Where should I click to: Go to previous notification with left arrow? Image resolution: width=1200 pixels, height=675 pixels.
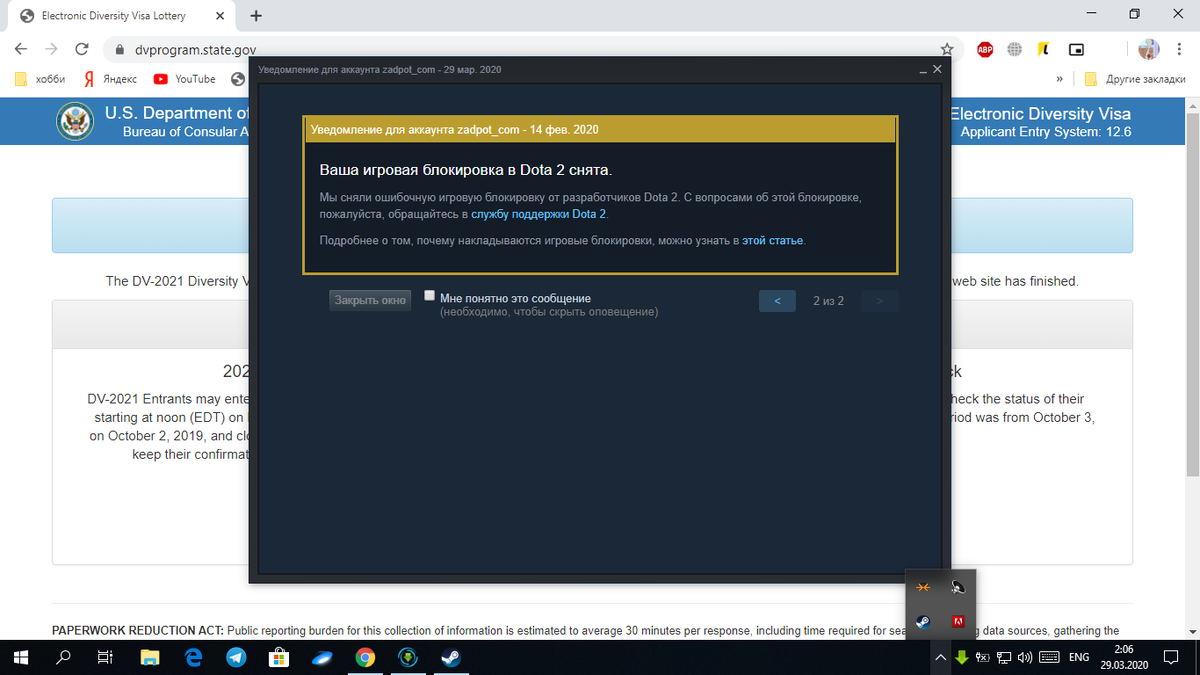coord(777,300)
